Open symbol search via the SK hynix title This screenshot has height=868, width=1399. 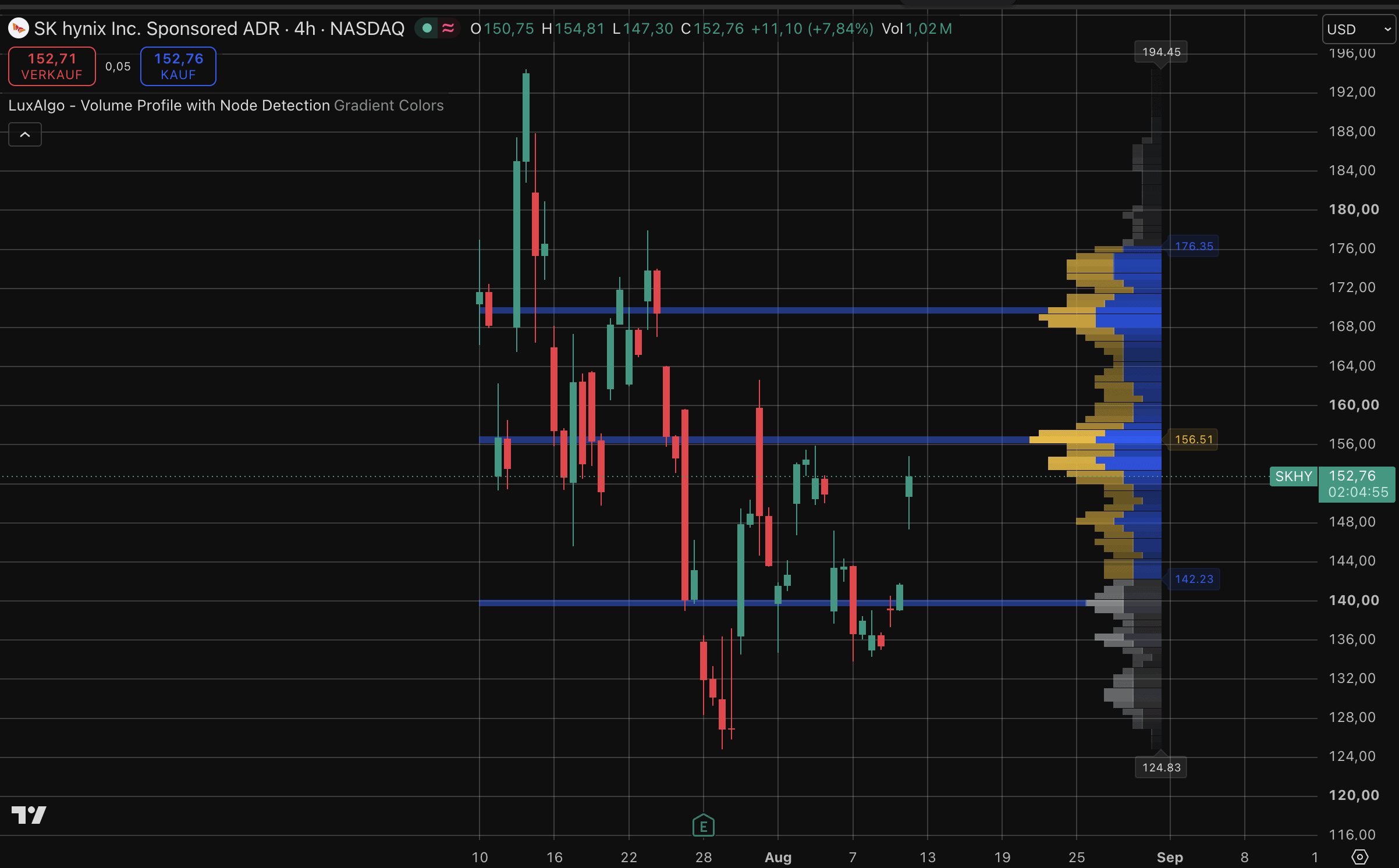[x=219, y=29]
